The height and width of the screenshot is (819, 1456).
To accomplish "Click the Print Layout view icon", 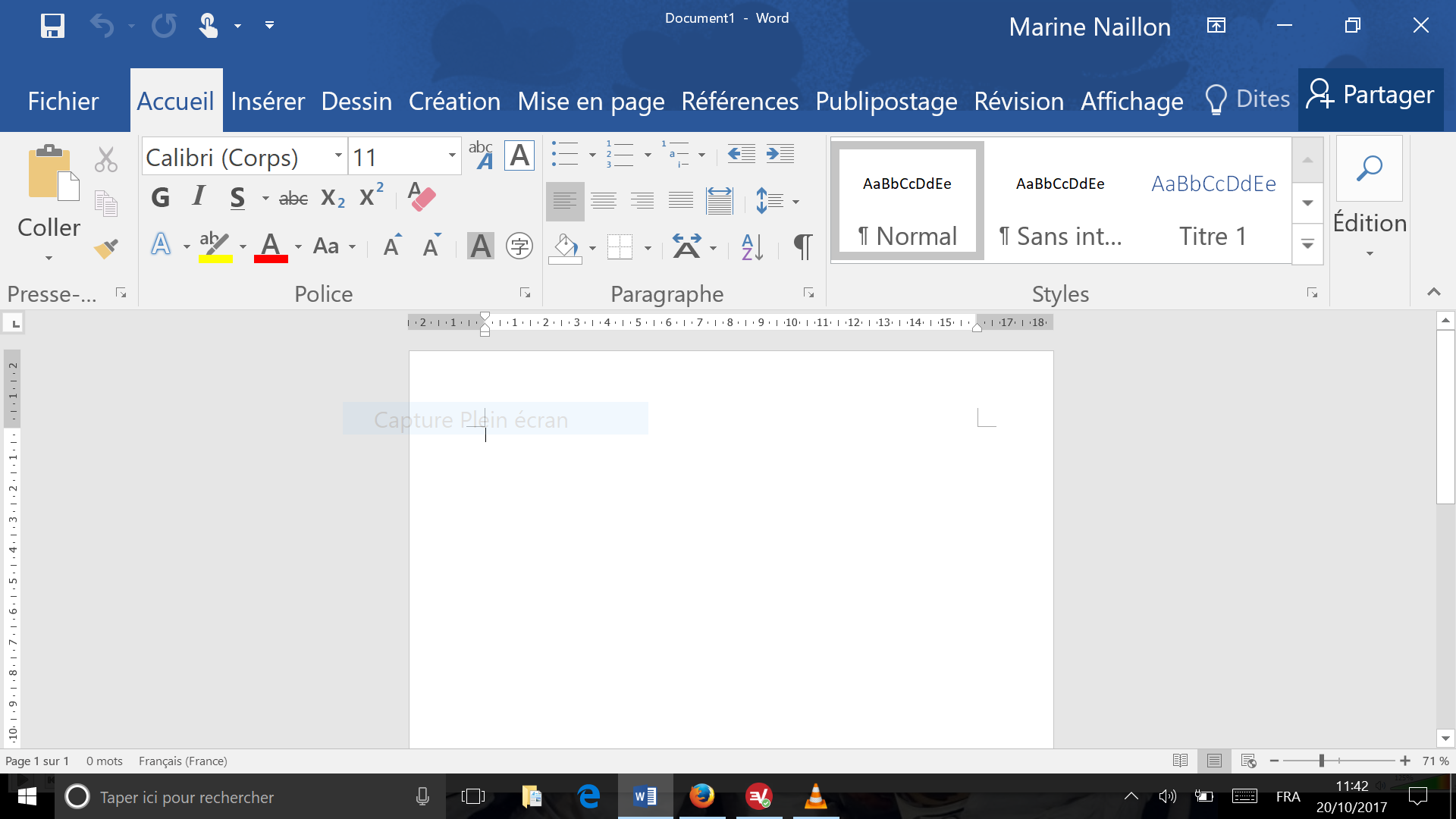I will point(1214,761).
